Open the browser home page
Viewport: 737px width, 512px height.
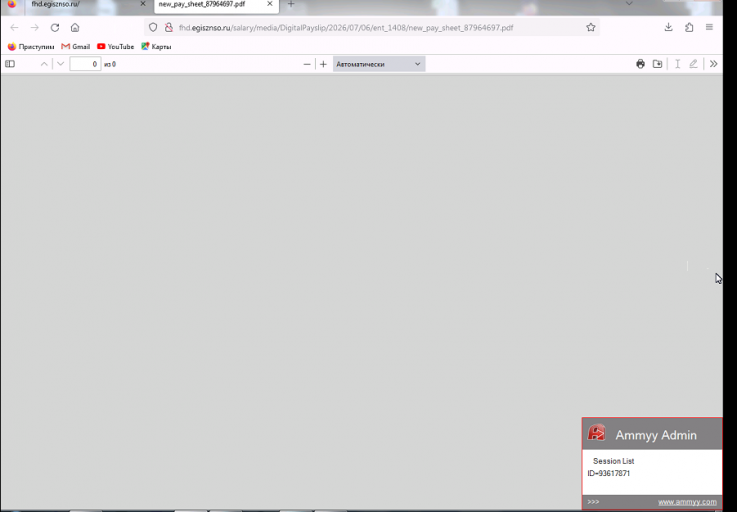point(75,28)
